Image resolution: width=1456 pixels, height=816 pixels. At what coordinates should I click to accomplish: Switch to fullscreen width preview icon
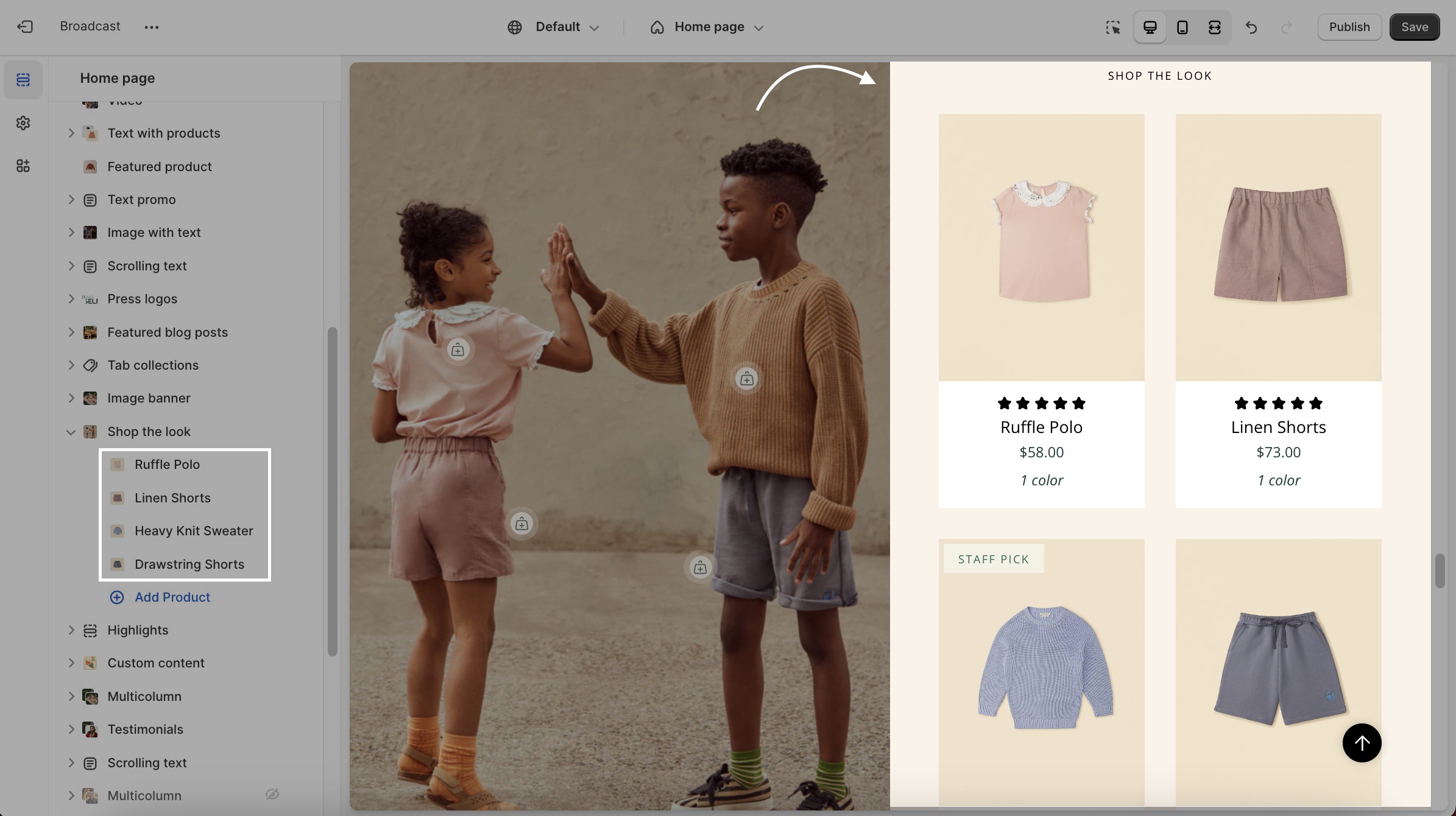pyautogui.click(x=1214, y=27)
